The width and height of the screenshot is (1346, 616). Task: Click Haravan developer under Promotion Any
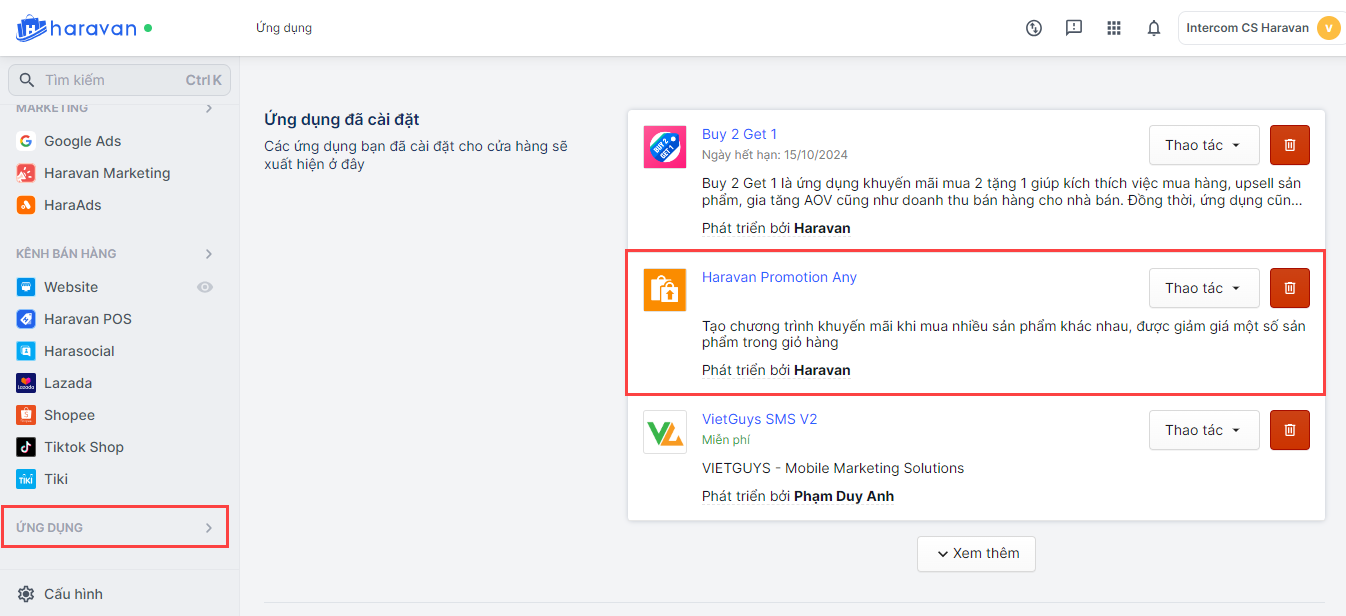coord(822,370)
